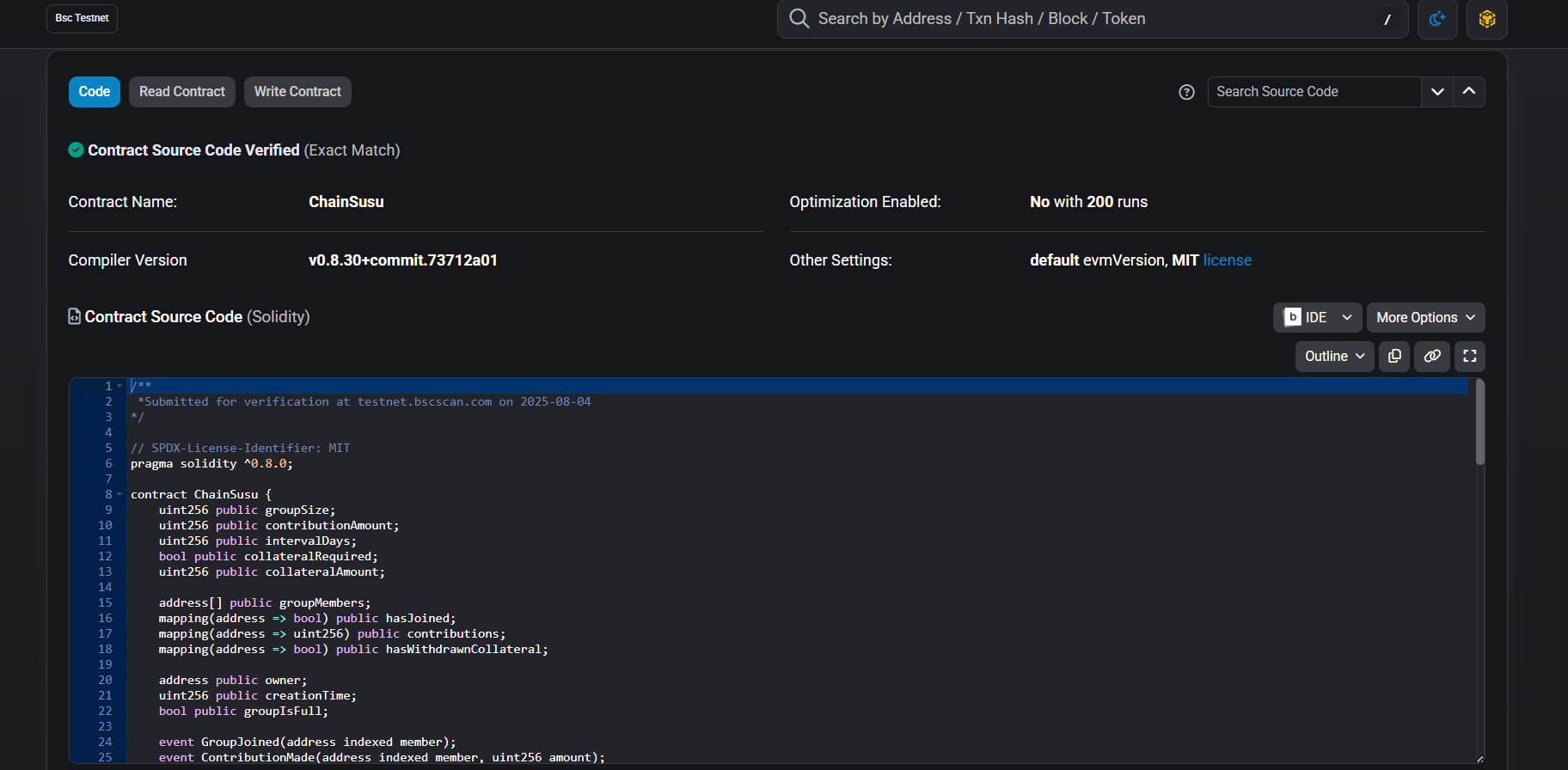Expand the More Options dropdown
This screenshot has height=770, width=1568.
[1425, 318]
